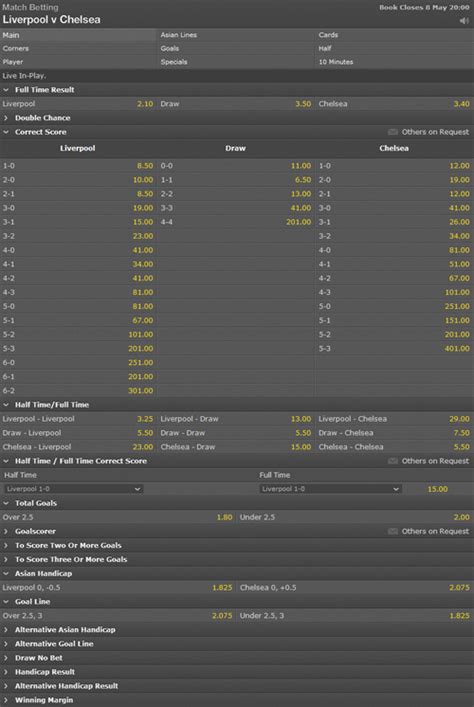Open the Half Time score dropdown
474x707 pixels.
pos(74,489)
